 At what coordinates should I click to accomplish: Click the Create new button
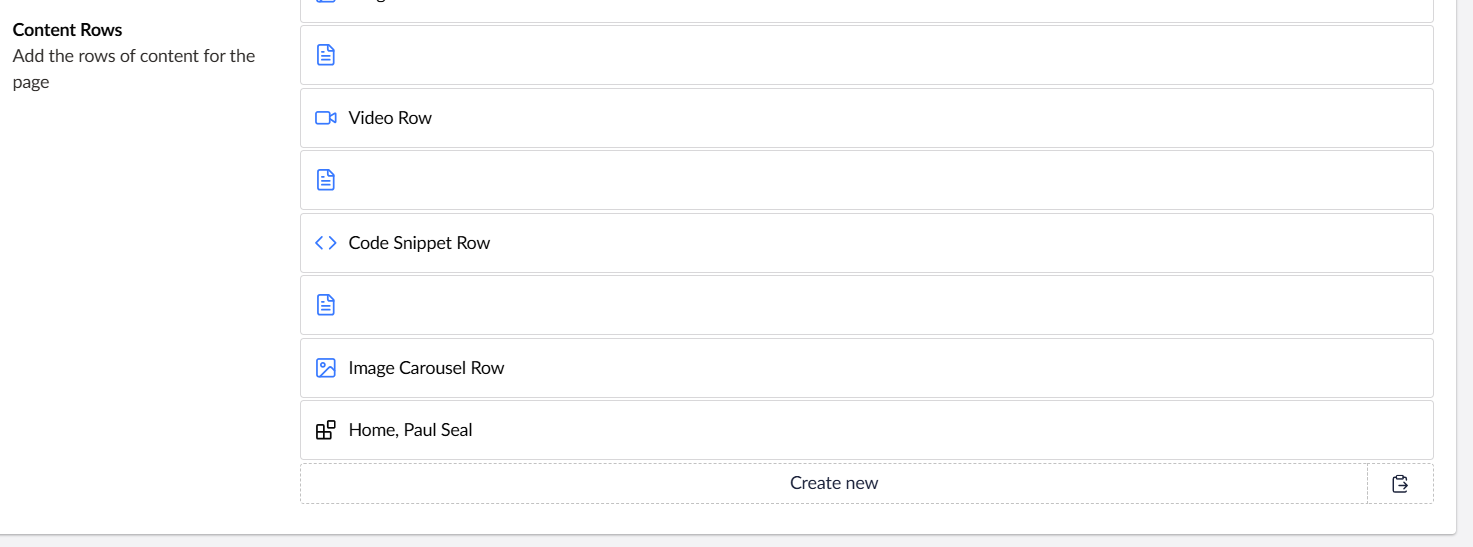click(x=834, y=483)
